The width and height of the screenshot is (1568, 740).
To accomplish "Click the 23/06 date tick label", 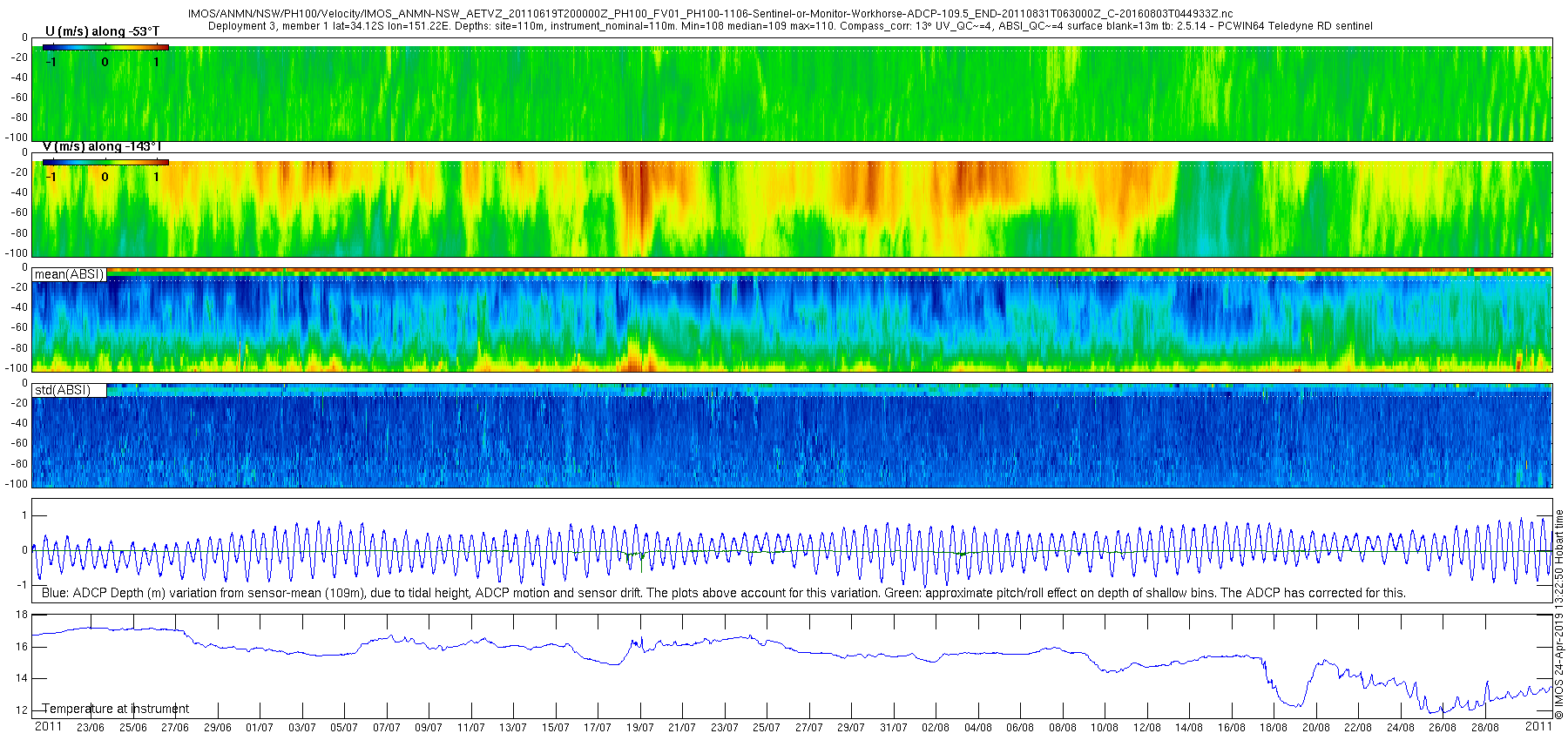I will coord(91,727).
